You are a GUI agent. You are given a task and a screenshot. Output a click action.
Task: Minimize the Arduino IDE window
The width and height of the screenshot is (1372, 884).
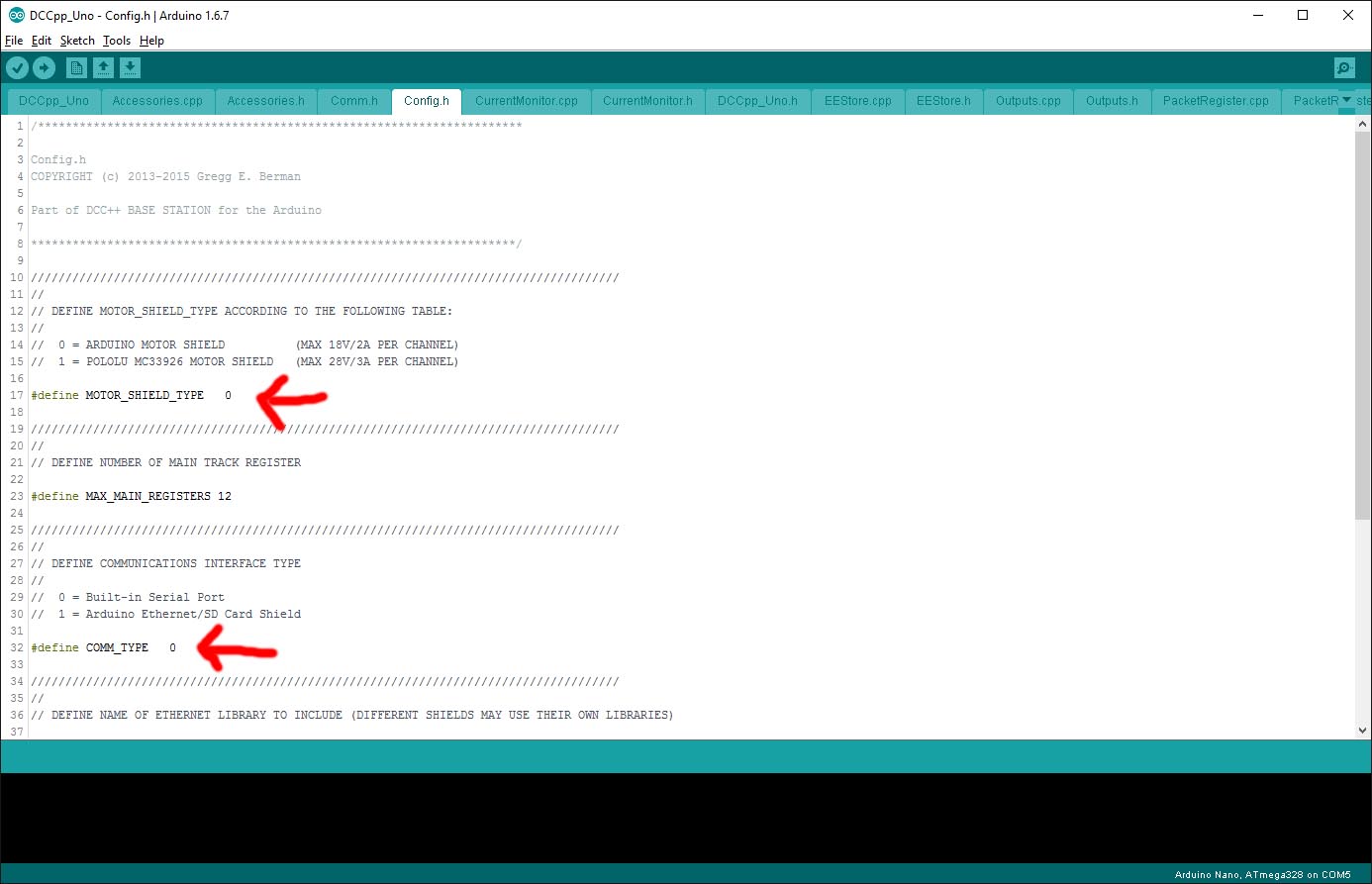click(x=1258, y=15)
